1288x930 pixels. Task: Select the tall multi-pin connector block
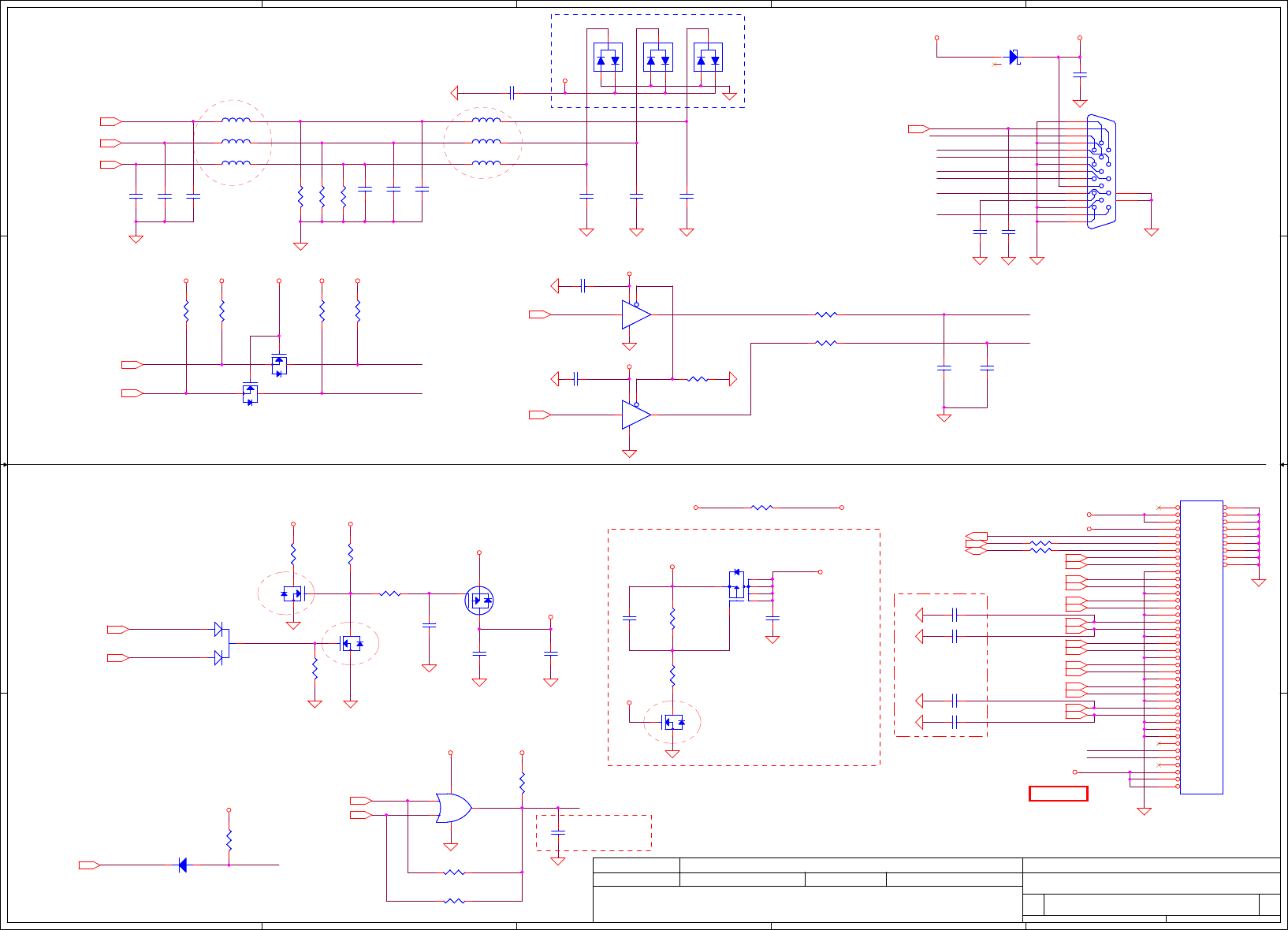tap(1201, 647)
